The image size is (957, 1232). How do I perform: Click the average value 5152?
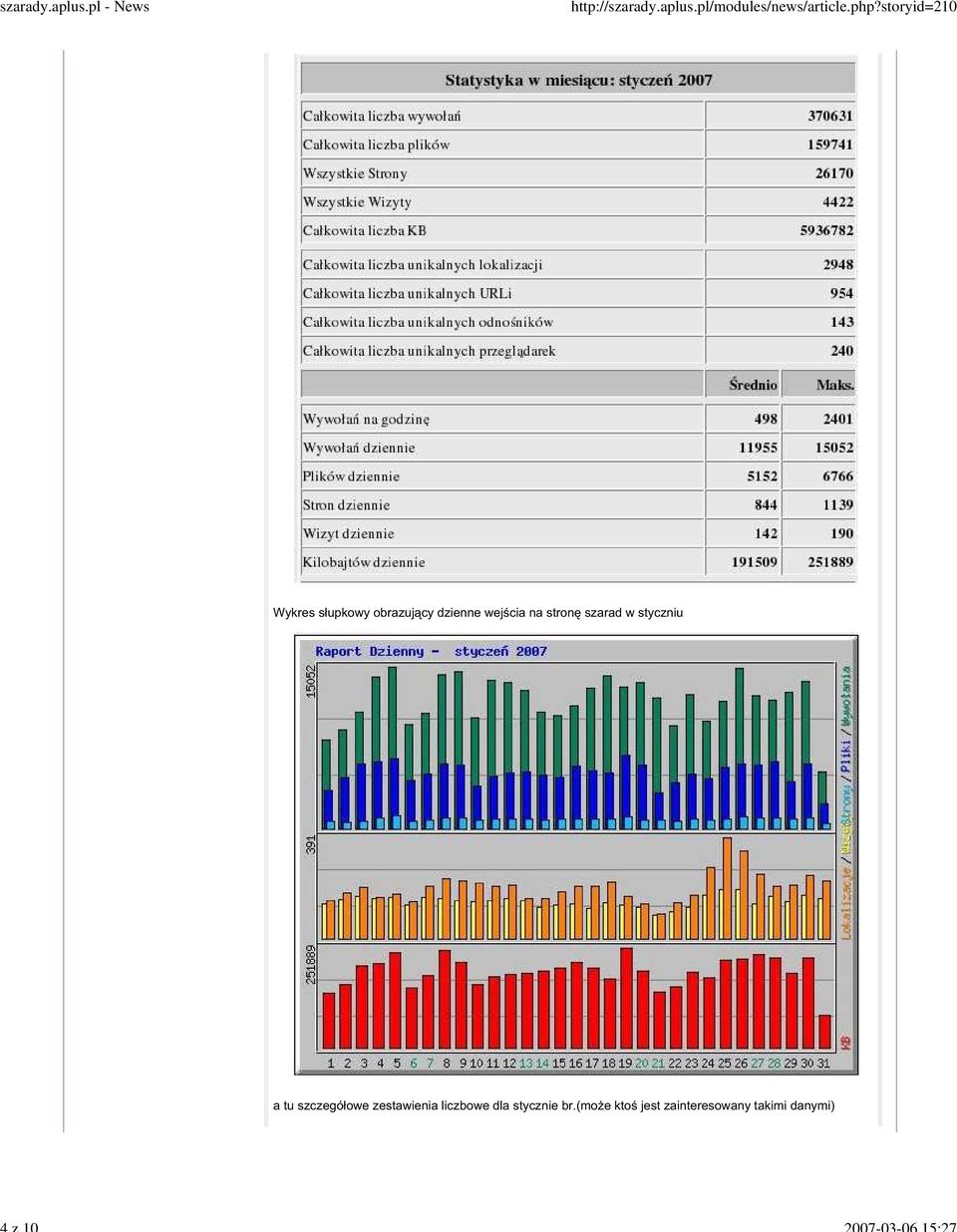pos(762,477)
